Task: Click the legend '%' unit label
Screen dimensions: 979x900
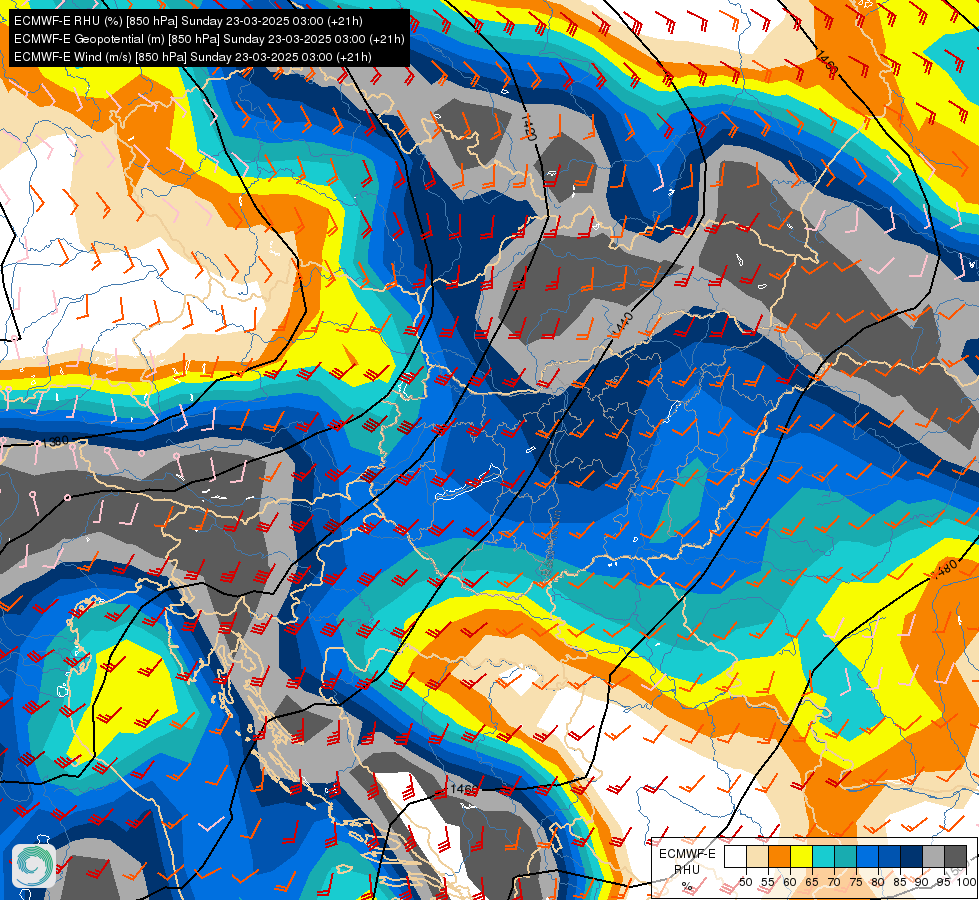Action: tap(687, 886)
